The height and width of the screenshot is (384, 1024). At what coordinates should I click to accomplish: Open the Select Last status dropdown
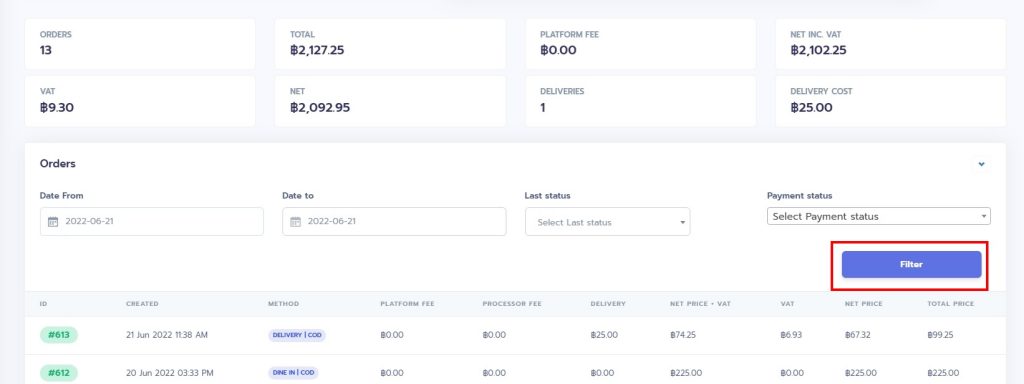coord(607,222)
